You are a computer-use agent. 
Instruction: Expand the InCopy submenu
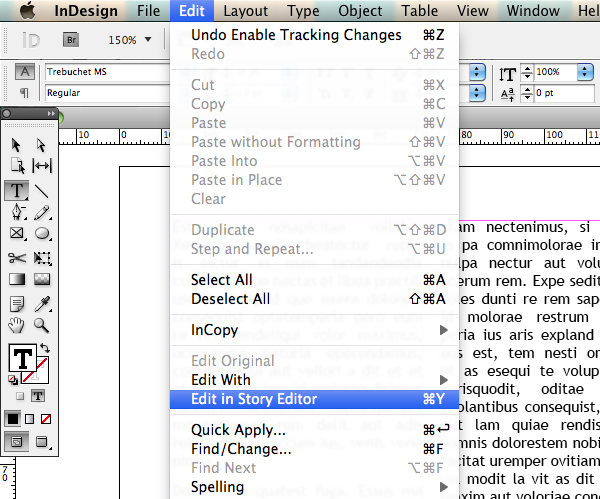(443, 329)
